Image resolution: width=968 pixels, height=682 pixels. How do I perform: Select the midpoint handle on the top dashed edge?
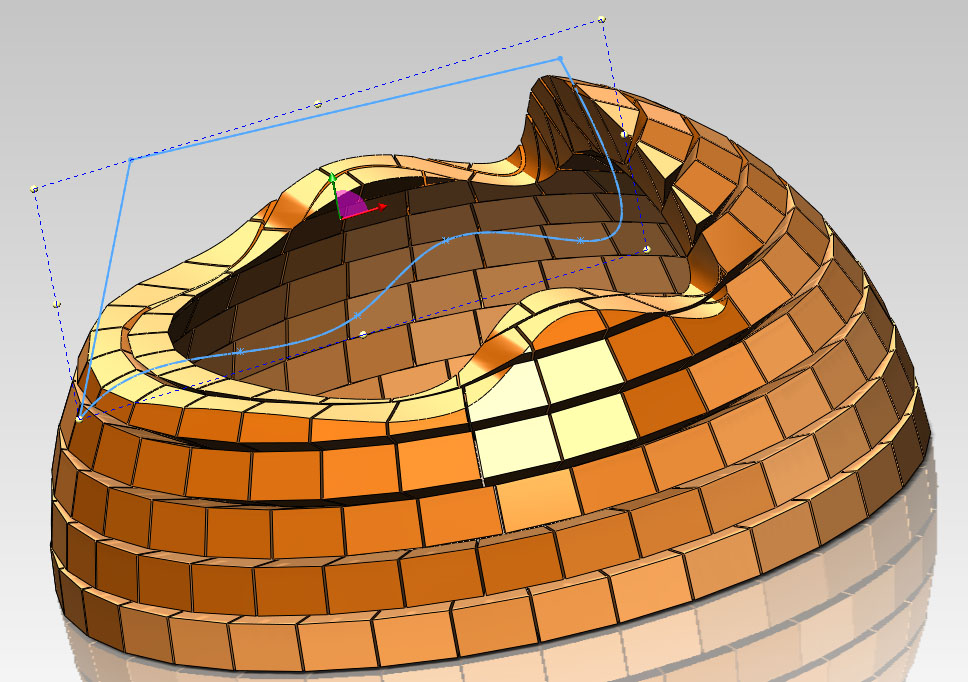click(x=317, y=104)
